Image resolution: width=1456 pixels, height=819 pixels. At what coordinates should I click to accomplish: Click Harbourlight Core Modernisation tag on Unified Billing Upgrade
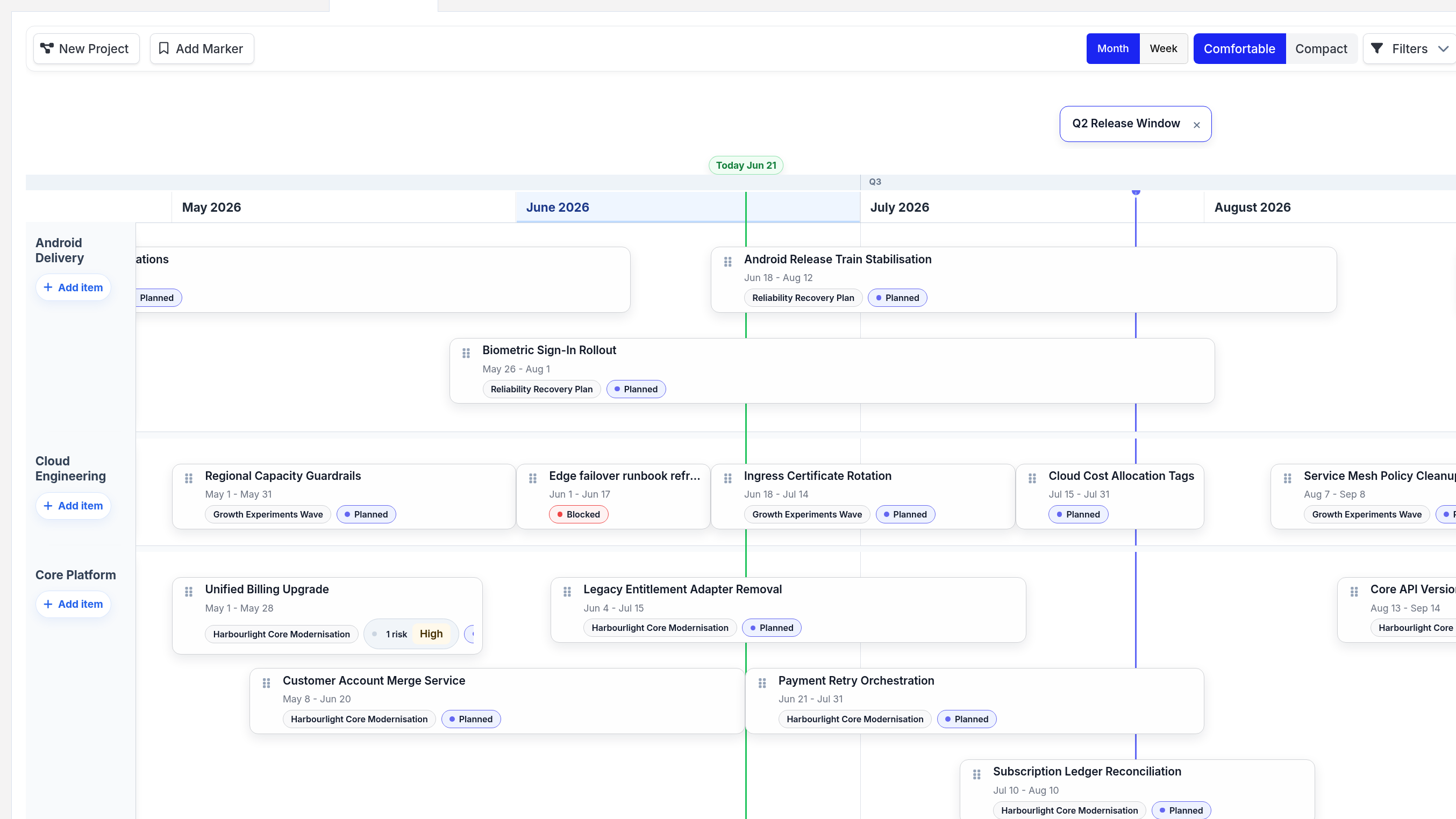coord(282,634)
